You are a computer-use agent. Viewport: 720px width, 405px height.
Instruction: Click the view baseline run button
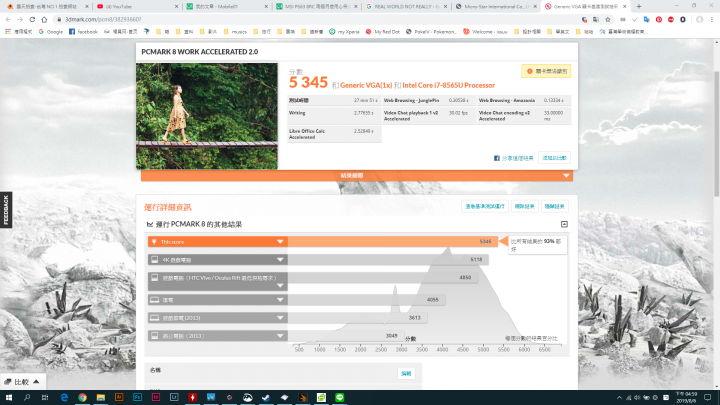[x=485, y=206]
